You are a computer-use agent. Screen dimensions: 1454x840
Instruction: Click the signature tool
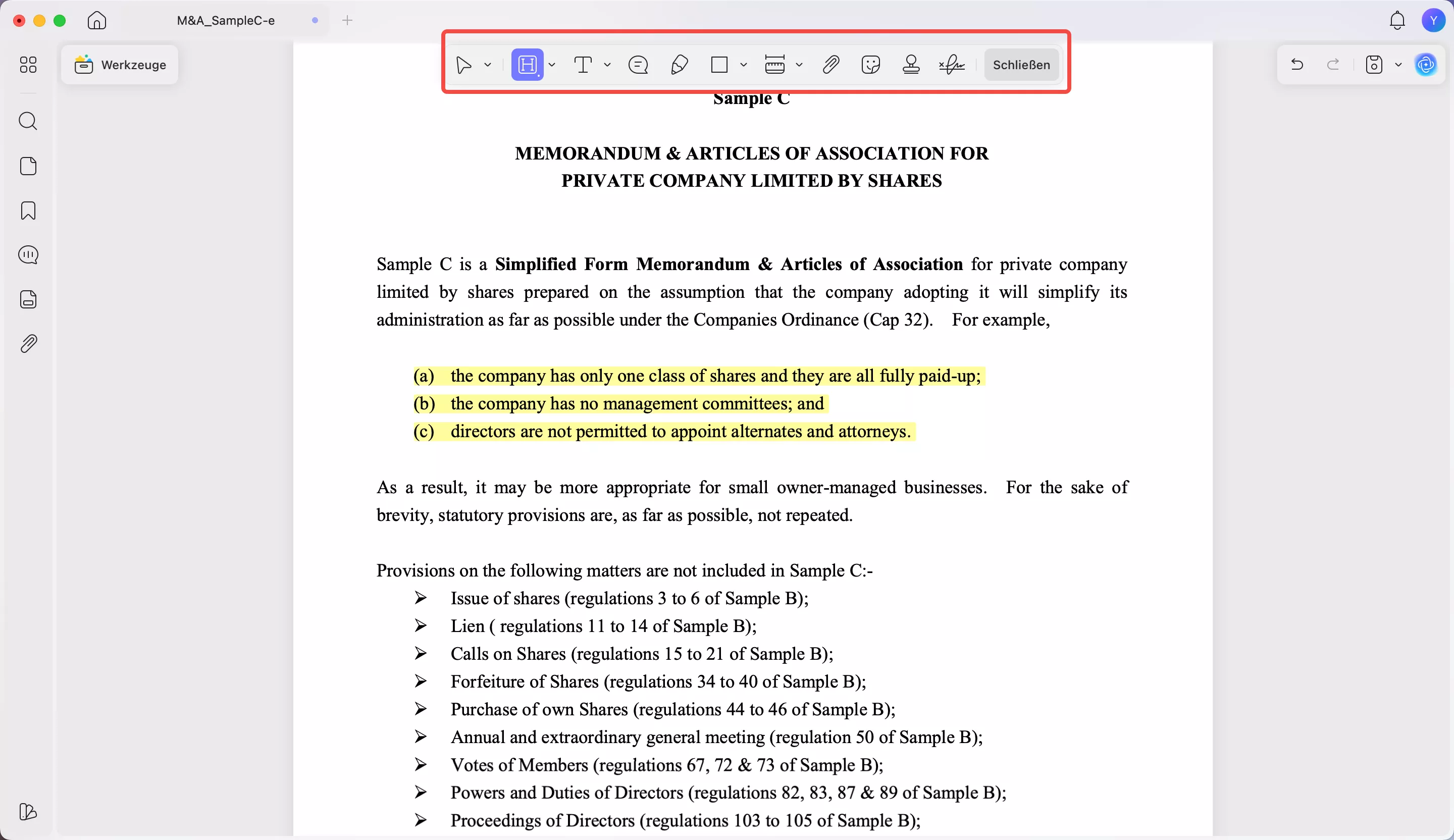click(x=952, y=65)
